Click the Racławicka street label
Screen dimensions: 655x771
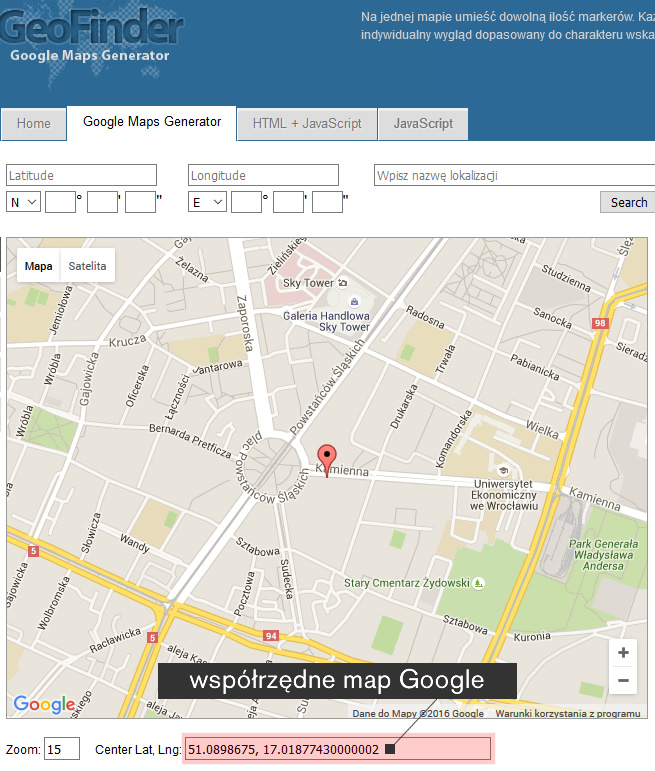[115, 640]
